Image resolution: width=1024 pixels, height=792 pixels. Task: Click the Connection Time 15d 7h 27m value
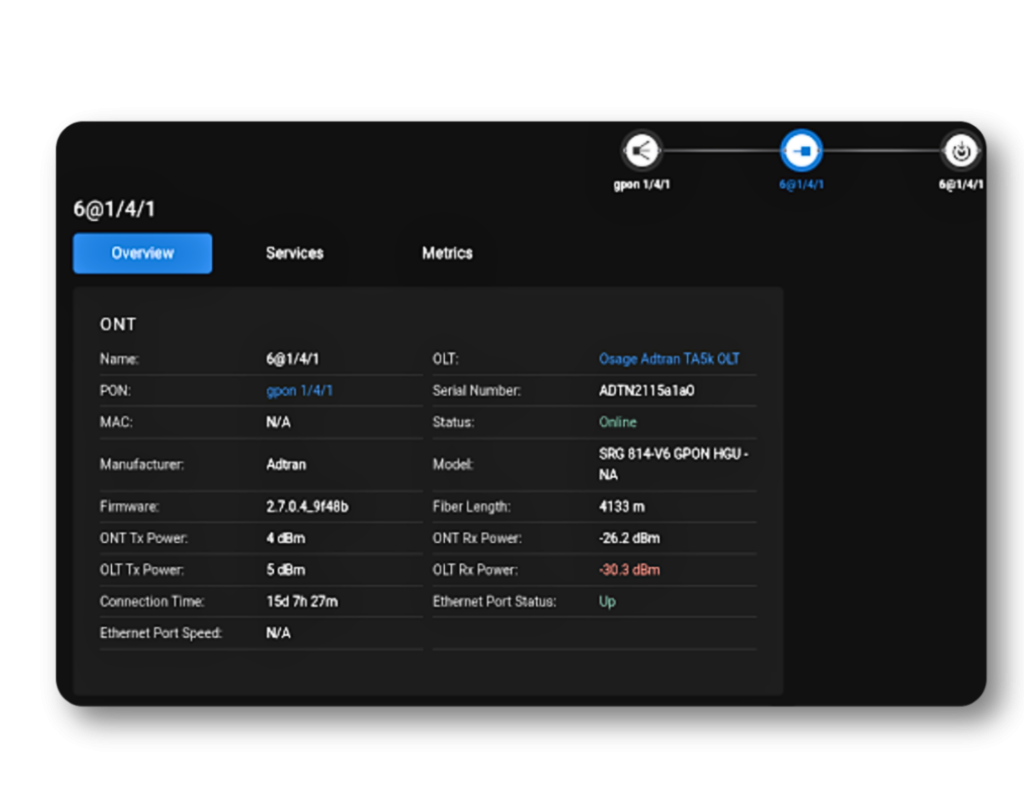pyautogui.click(x=301, y=601)
